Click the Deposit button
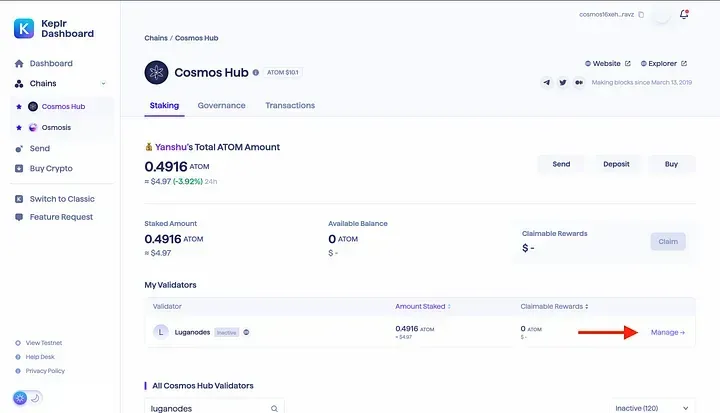 point(616,164)
